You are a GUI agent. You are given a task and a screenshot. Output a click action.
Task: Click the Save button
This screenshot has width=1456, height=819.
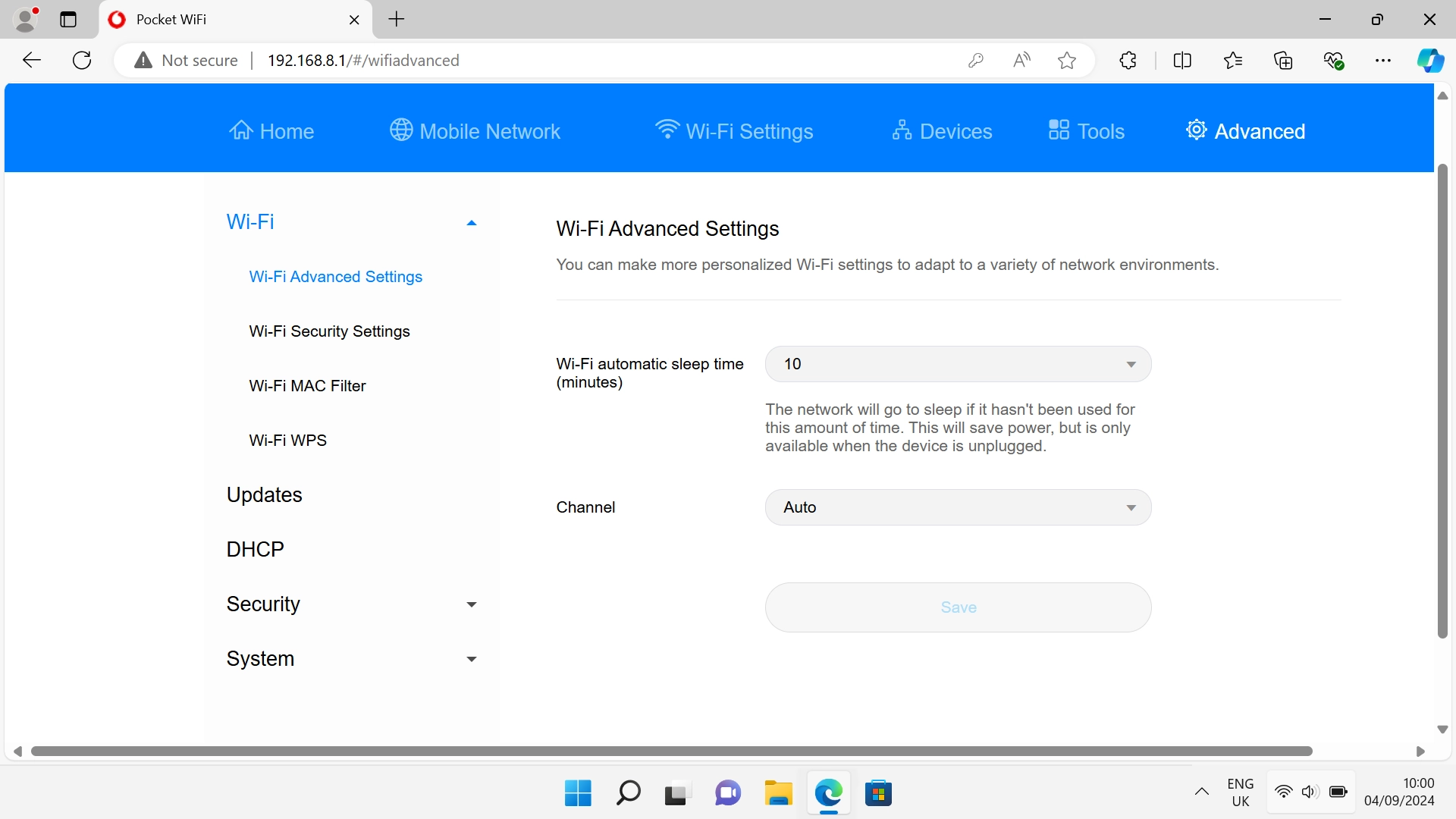pyautogui.click(x=958, y=607)
